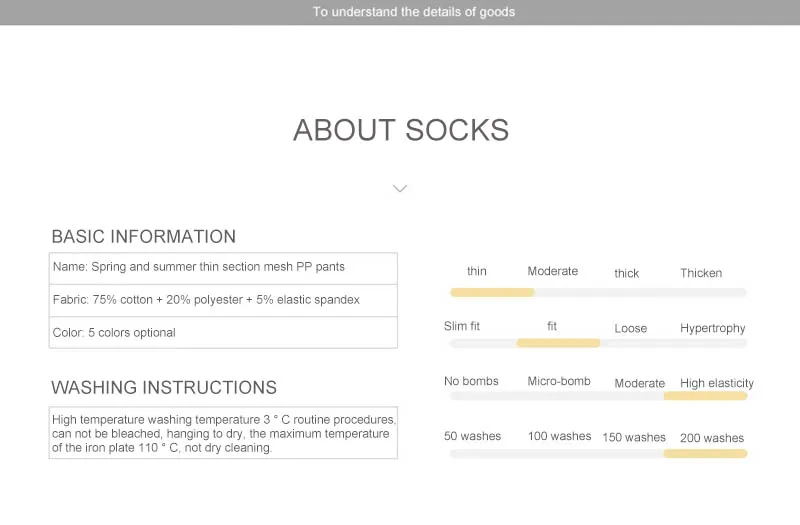This screenshot has width=800, height=525.
Task: Click the 'Thicken' label
Action: coord(701,273)
